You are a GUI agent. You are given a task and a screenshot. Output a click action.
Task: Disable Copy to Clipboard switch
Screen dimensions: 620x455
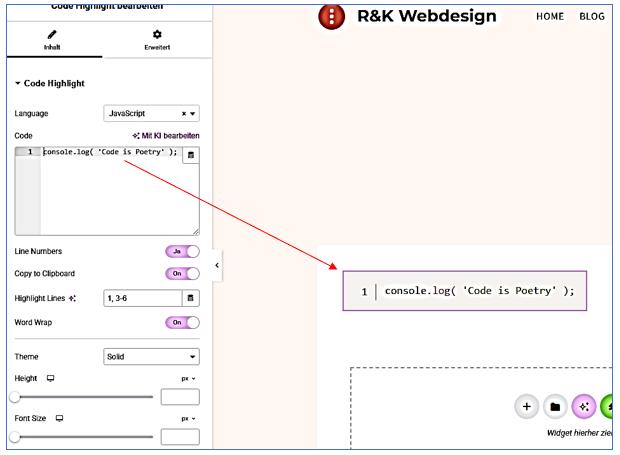click(x=182, y=274)
